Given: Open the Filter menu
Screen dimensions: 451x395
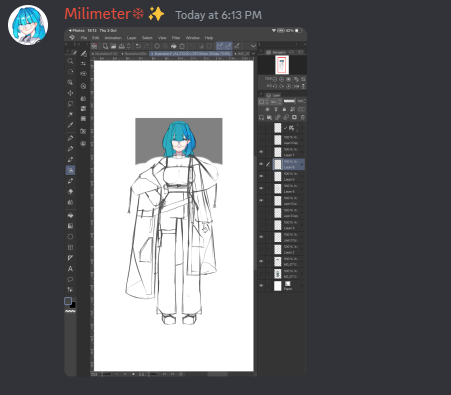Looking at the screenshot, I should click(176, 38).
